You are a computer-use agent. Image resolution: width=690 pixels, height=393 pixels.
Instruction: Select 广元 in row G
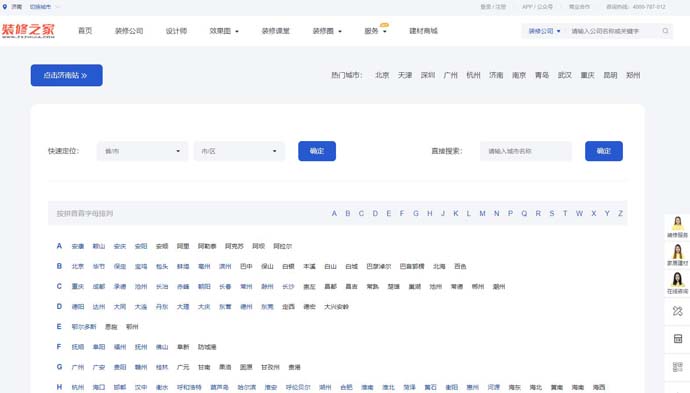[x=183, y=367]
